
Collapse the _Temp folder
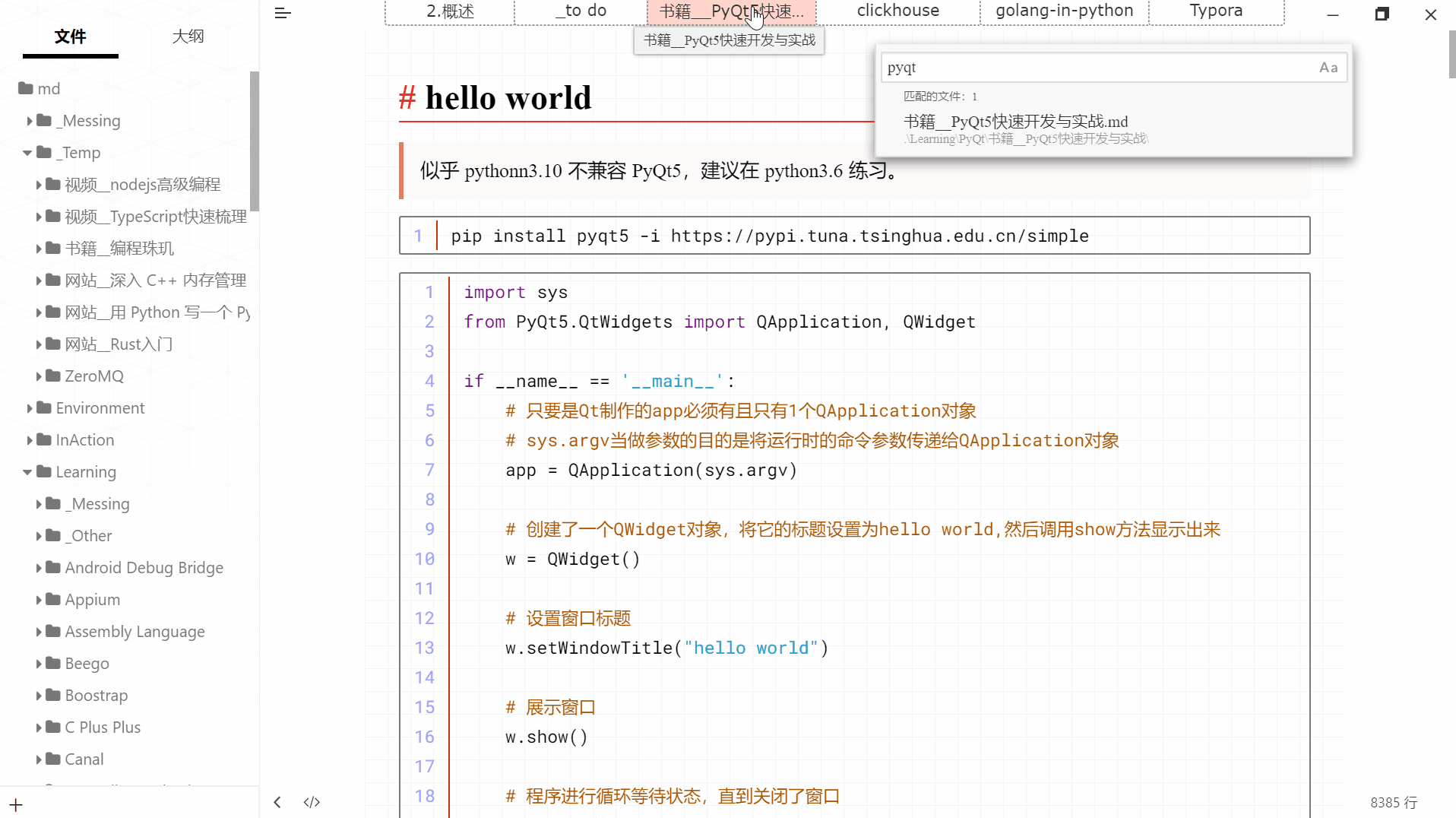(27, 153)
